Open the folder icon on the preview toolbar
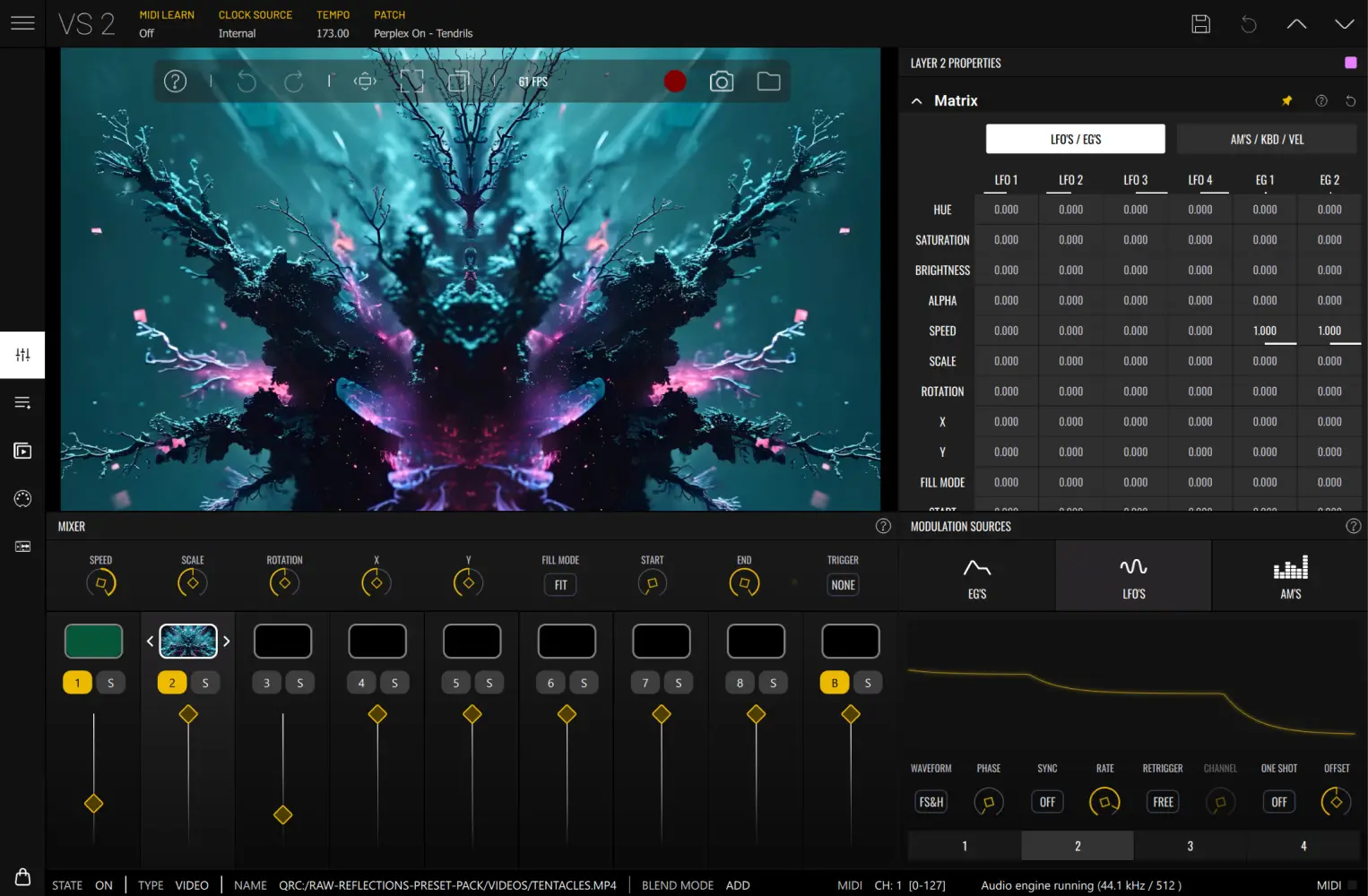 [768, 81]
